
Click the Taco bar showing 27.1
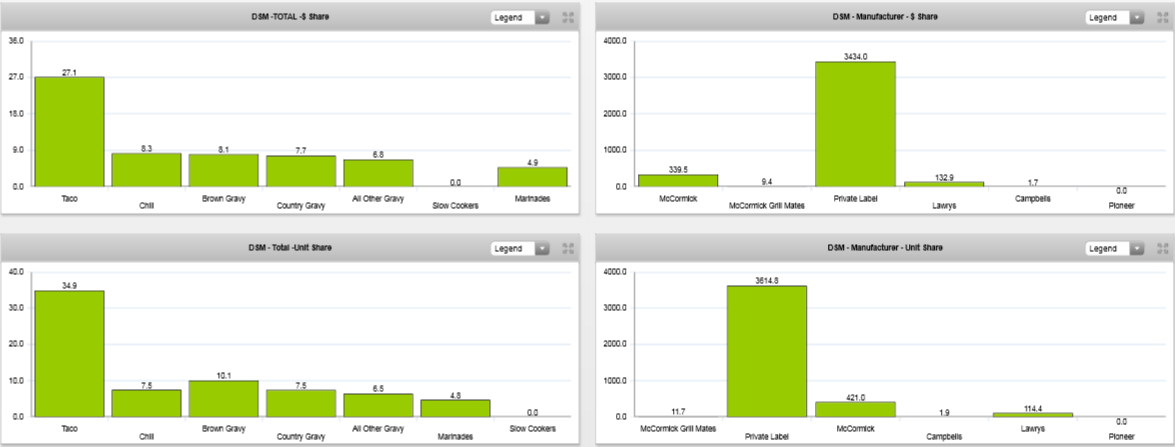pyautogui.click(x=69, y=131)
